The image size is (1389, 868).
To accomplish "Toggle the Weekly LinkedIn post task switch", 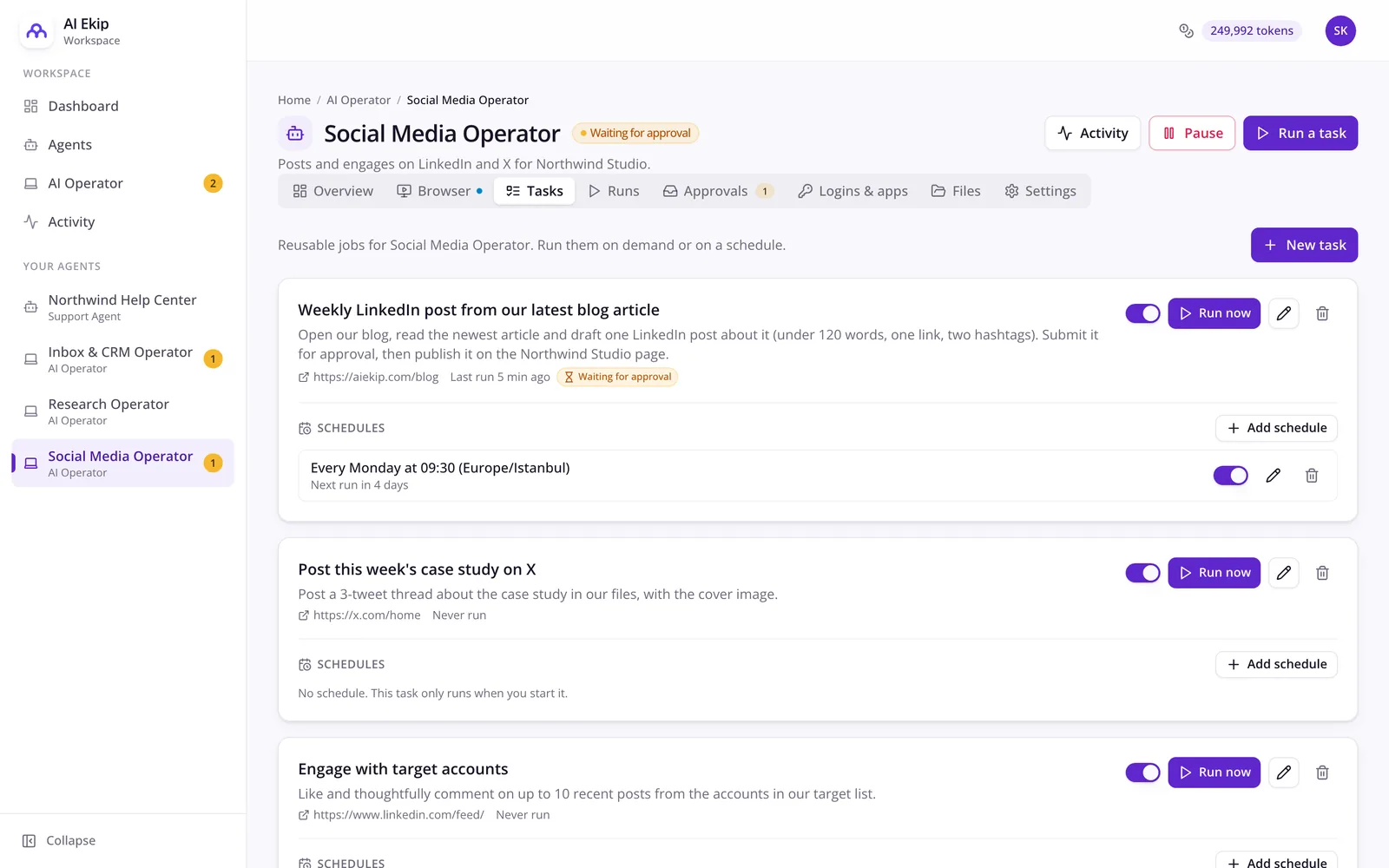I will tap(1143, 313).
